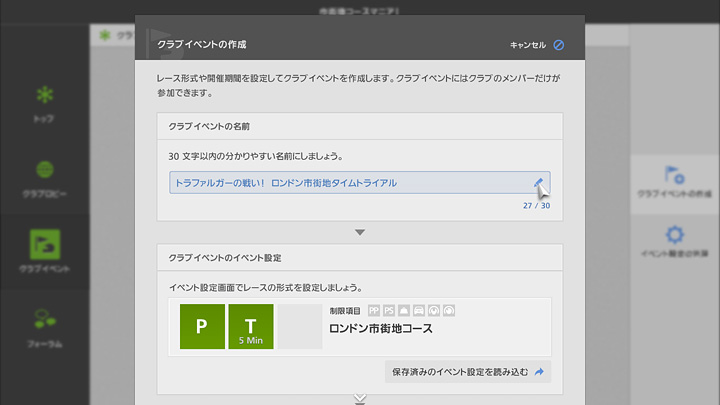Click the last circular restriction icon
720x405 pixels.
click(x=449, y=311)
